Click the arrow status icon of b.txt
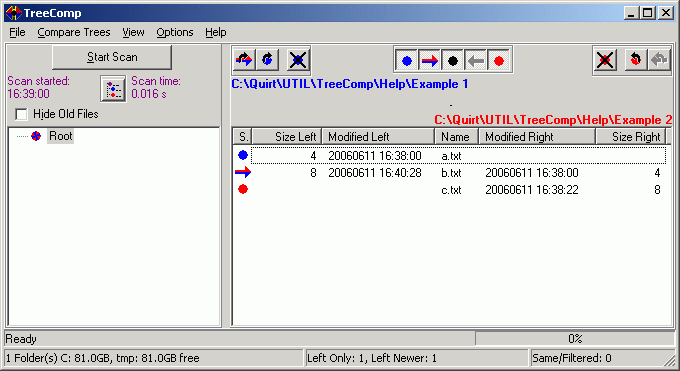This screenshot has width=680, height=371. [243, 172]
